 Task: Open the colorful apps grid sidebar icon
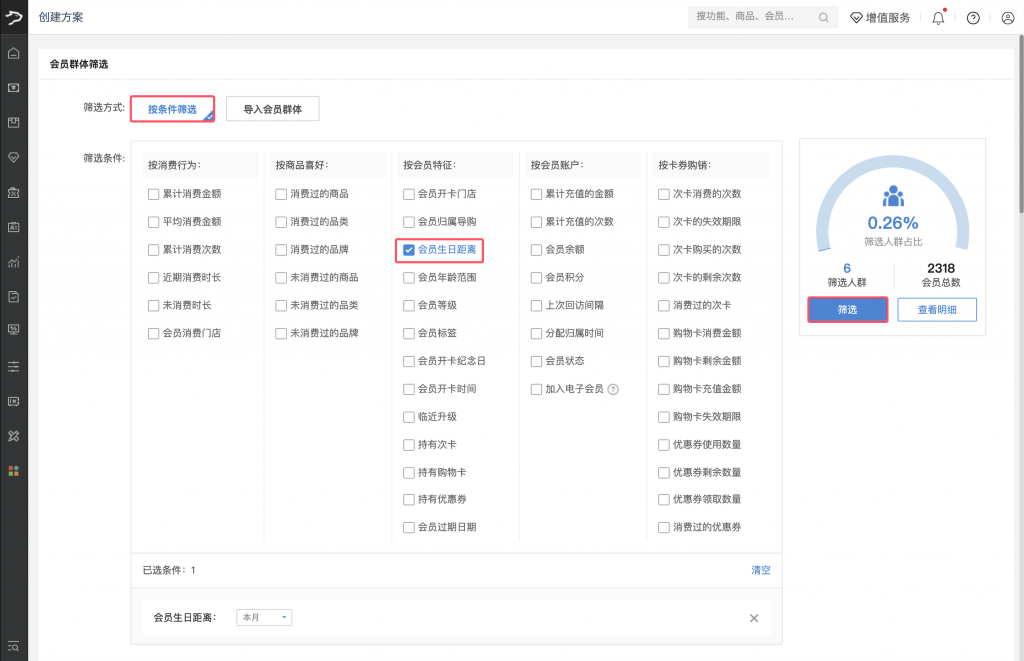13,470
